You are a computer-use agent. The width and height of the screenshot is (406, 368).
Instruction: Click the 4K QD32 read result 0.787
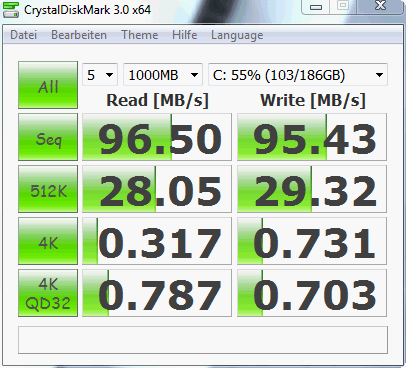point(157,293)
